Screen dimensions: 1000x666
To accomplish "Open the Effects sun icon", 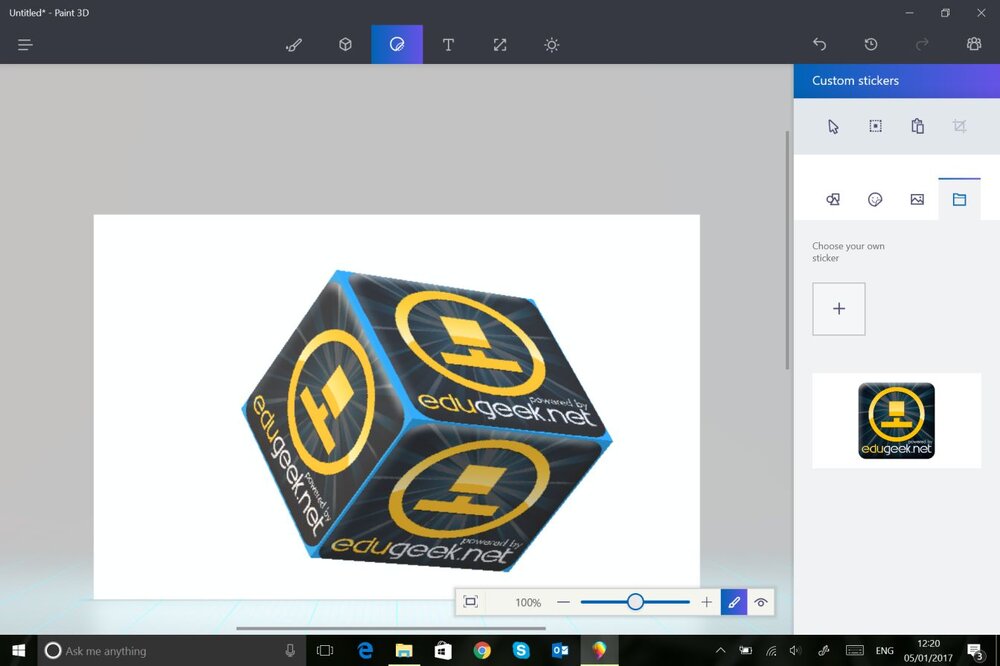I will tap(552, 45).
